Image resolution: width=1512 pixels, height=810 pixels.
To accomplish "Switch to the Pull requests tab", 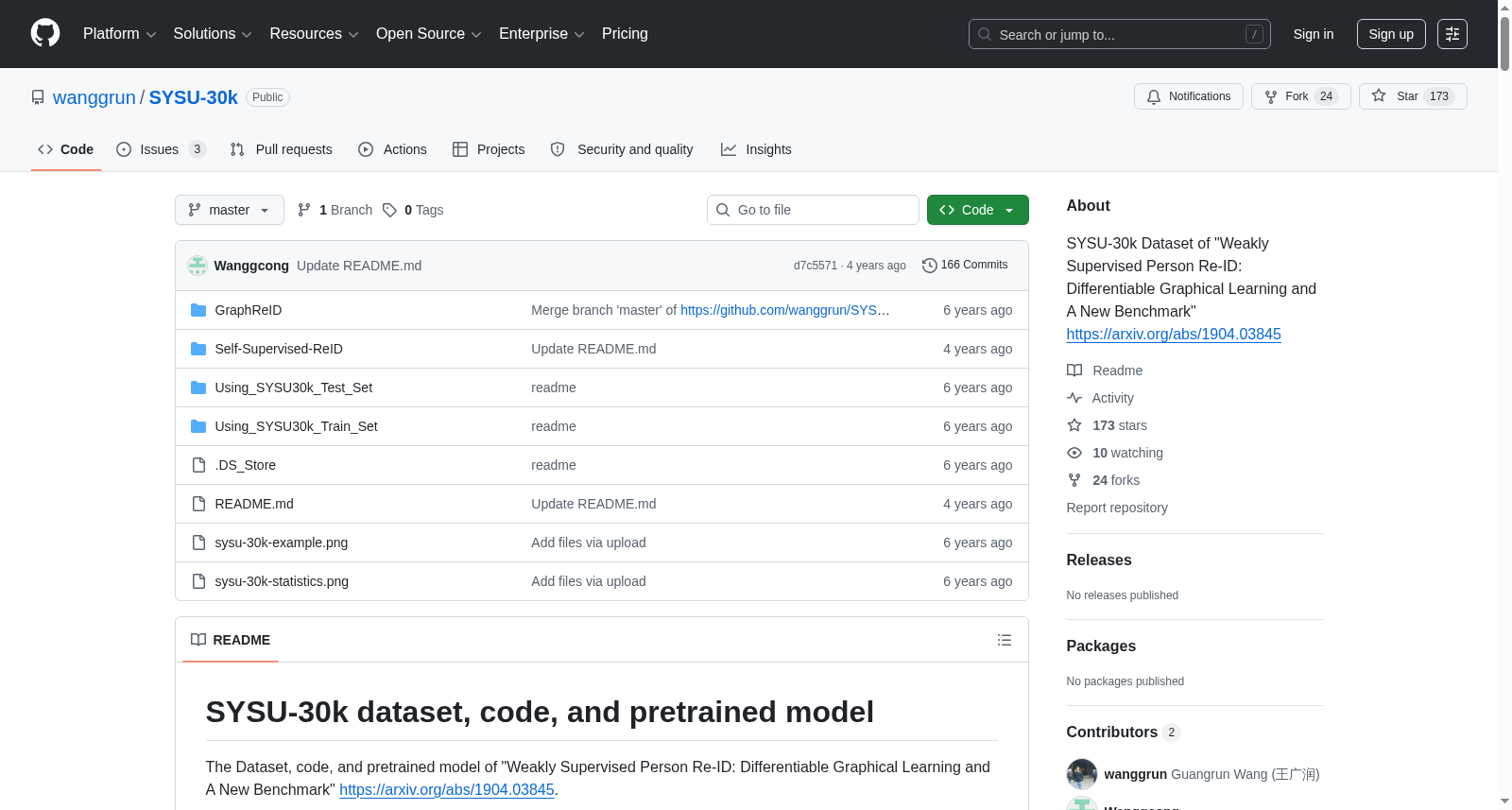I will click(x=282, y=149).
